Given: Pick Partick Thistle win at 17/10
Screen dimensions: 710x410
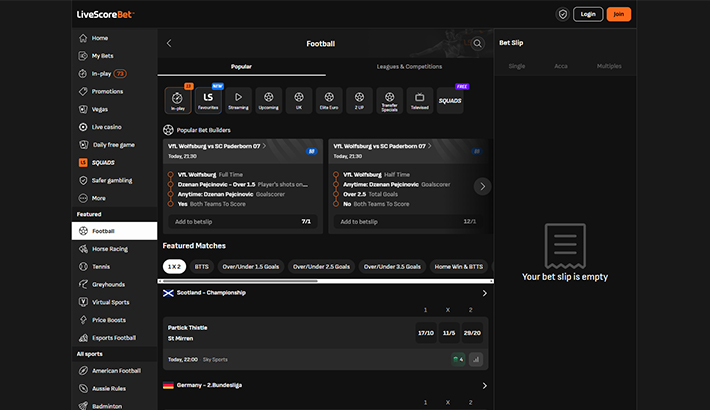Looking at the screenshot, I should click(x=426, y=333).
